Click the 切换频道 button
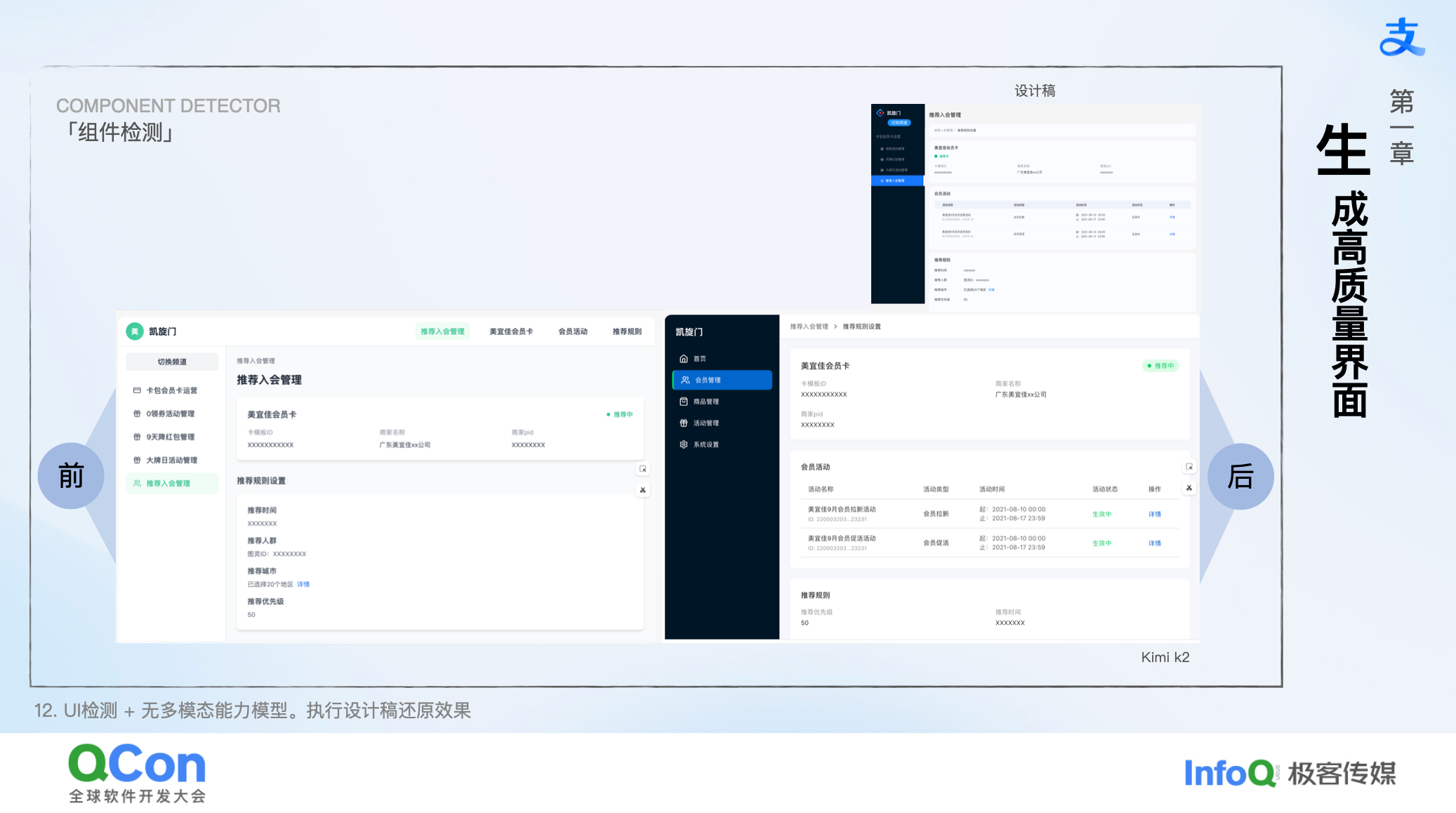This screenshot has height=813, width=1456. point(172,362)
